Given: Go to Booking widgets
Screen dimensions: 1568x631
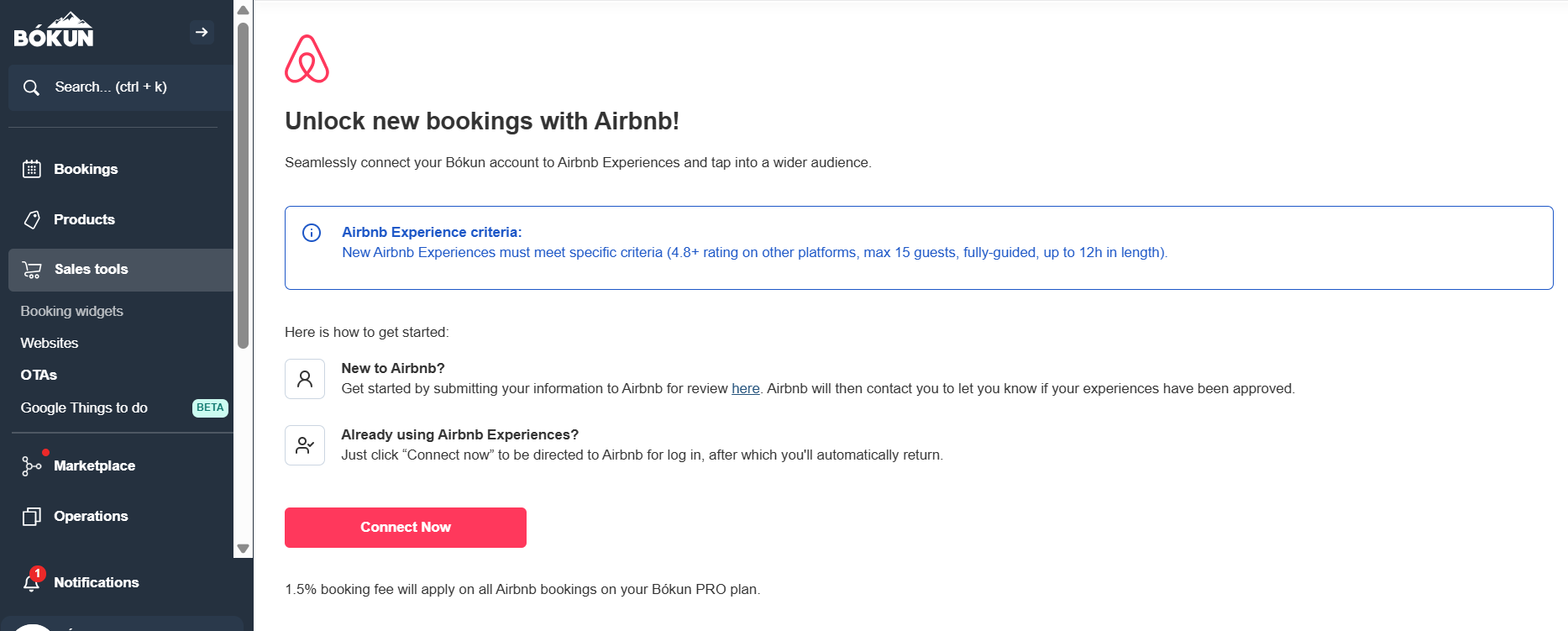Looking at the screenshot, I should [x=72, y=311].
